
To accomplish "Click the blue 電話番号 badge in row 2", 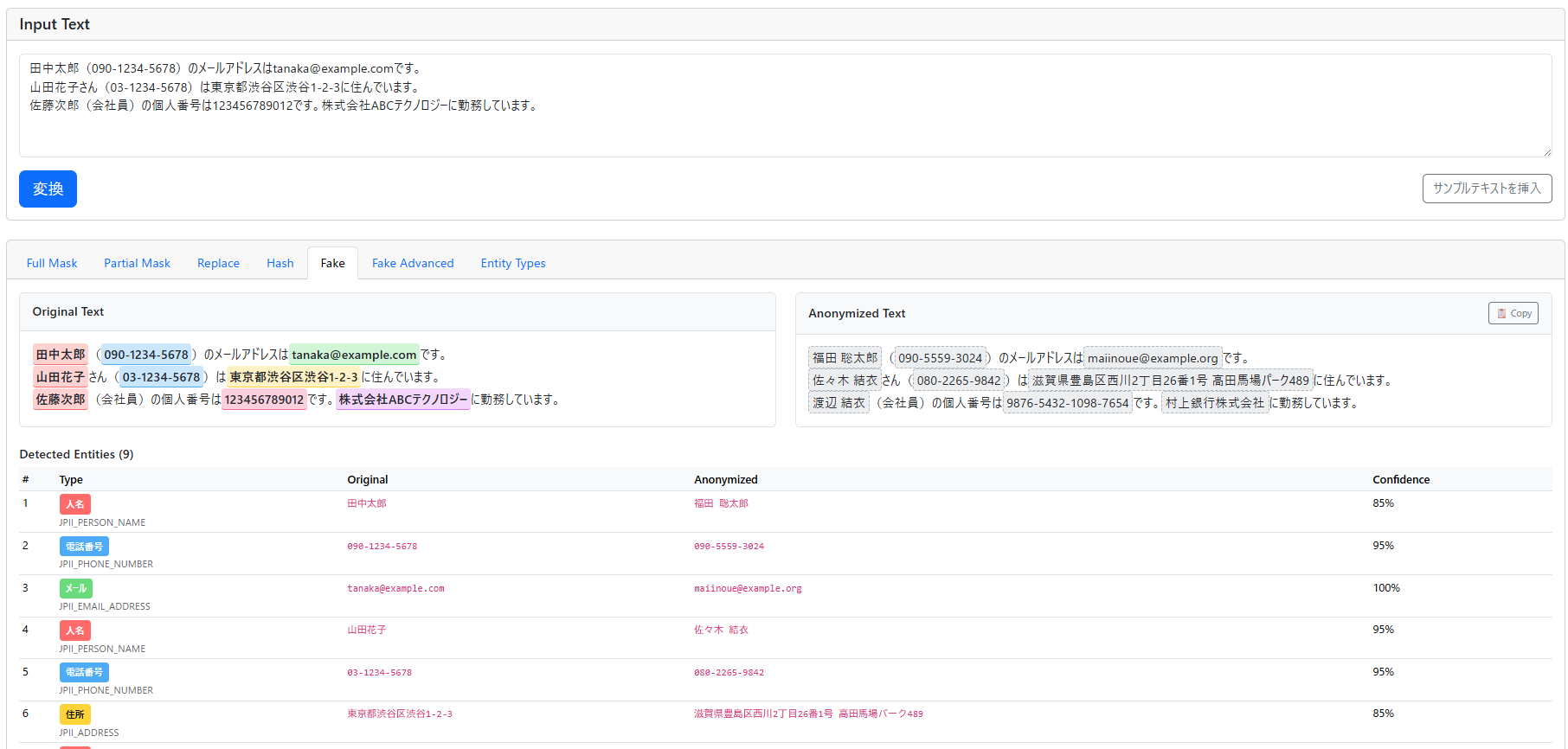I will tap(84, 547).
